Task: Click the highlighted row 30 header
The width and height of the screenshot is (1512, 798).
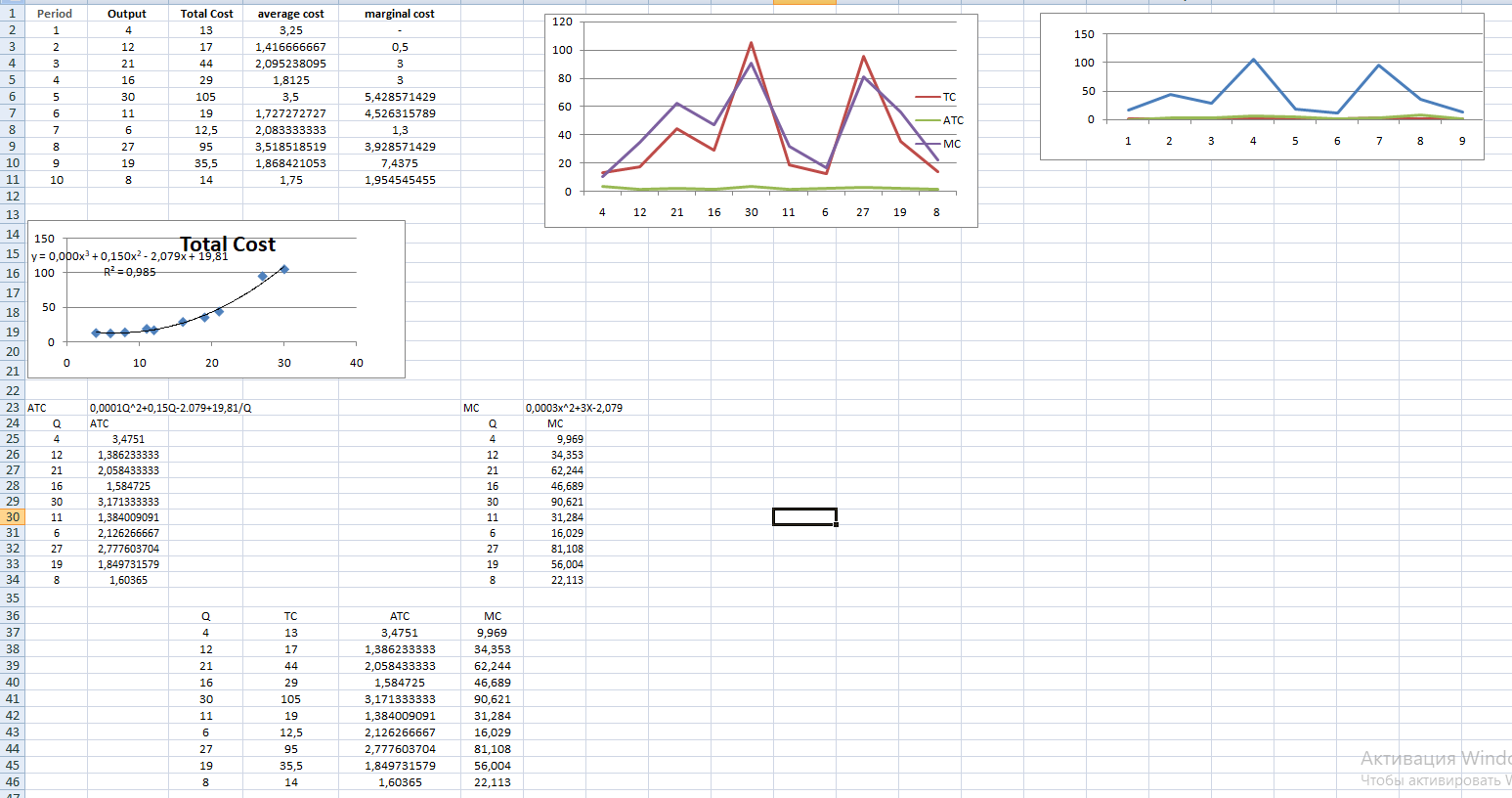Action: pyautogui.click(x=13, y=517)
